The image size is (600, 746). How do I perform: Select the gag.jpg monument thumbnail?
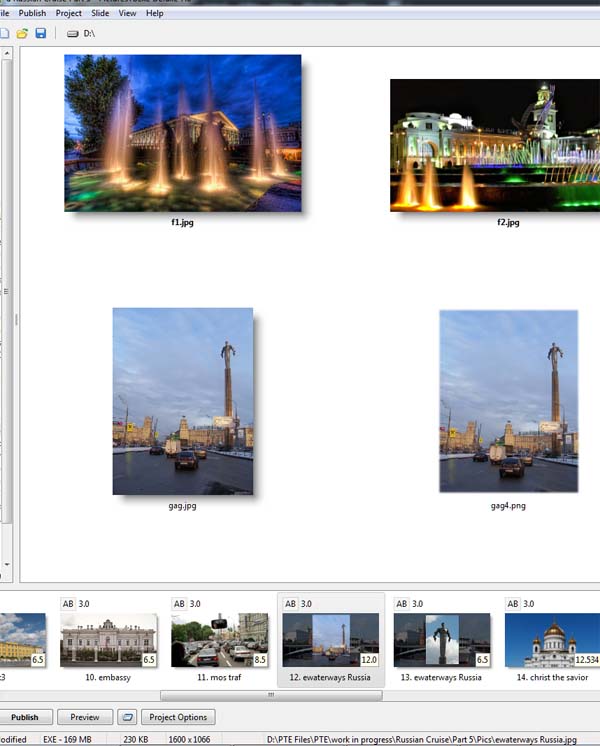tap(183, 401)
